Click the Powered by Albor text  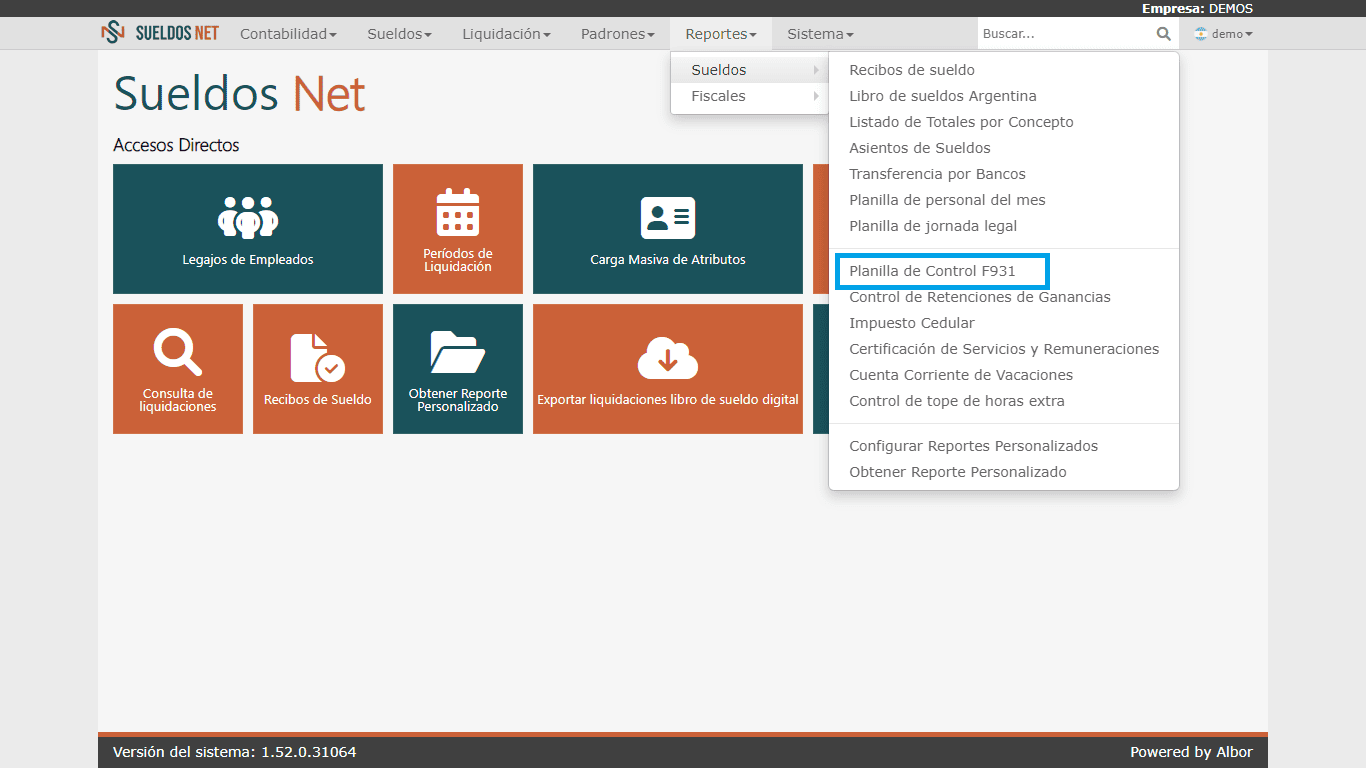[x=1191, y=752]
